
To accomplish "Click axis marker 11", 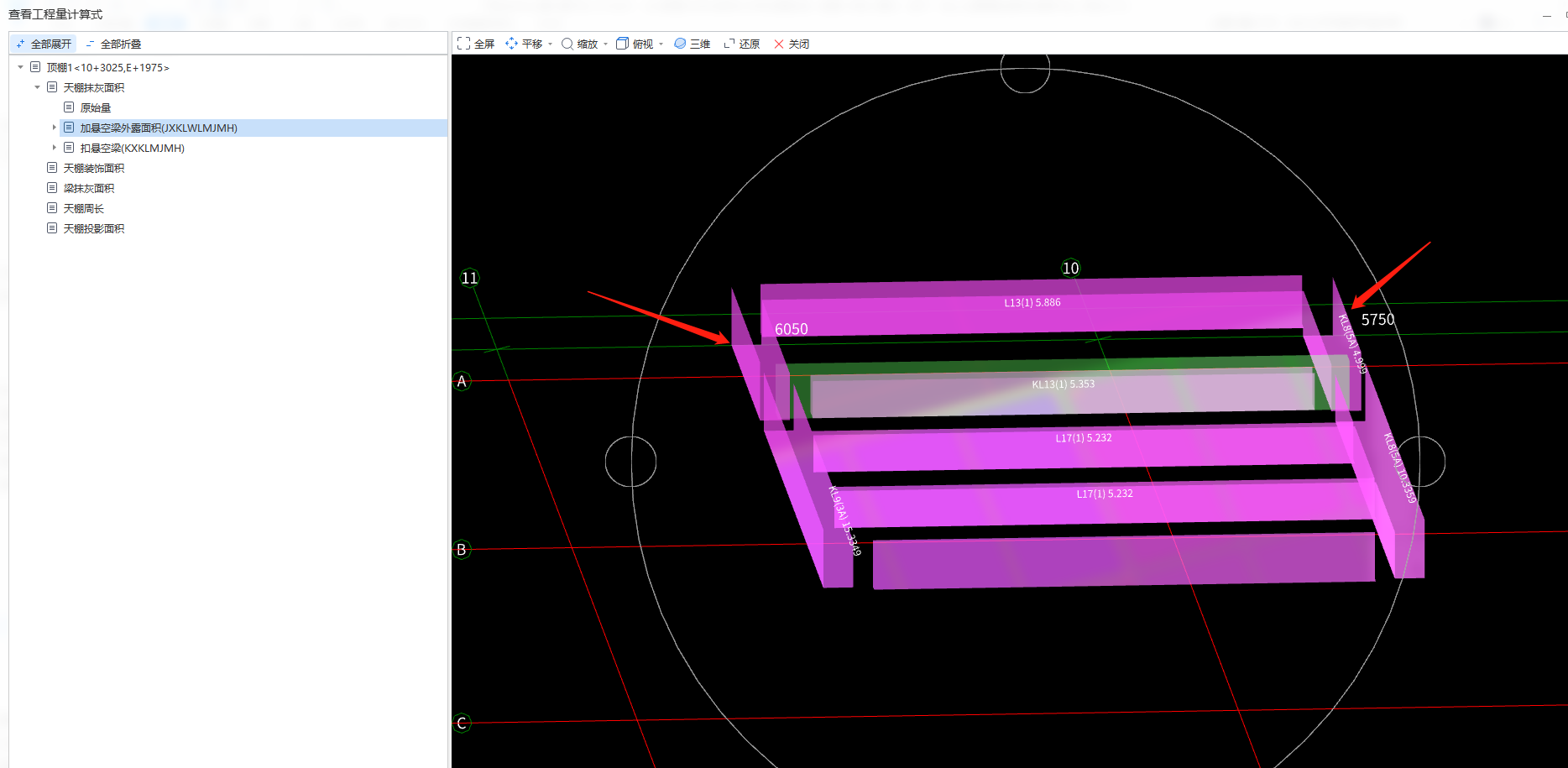I will (x=469, y=278).
